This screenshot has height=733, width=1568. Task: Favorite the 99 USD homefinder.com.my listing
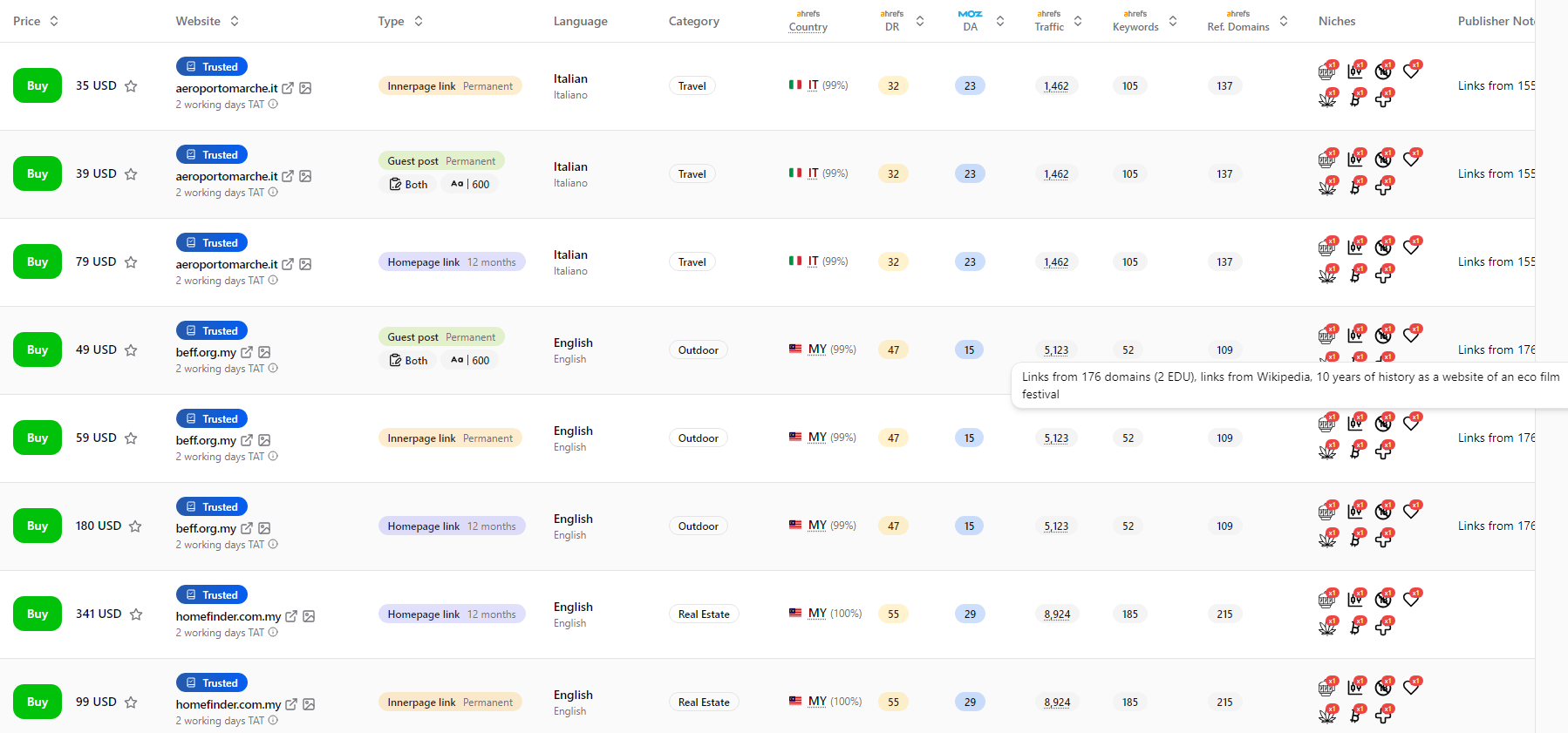pyautogui.click(x=131, y=702)
